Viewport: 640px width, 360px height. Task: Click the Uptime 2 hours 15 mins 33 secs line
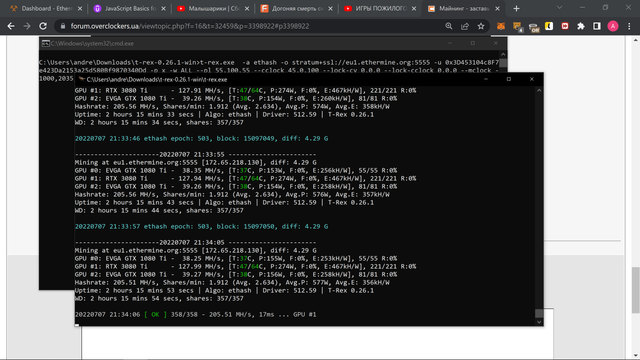coord(224,114)
